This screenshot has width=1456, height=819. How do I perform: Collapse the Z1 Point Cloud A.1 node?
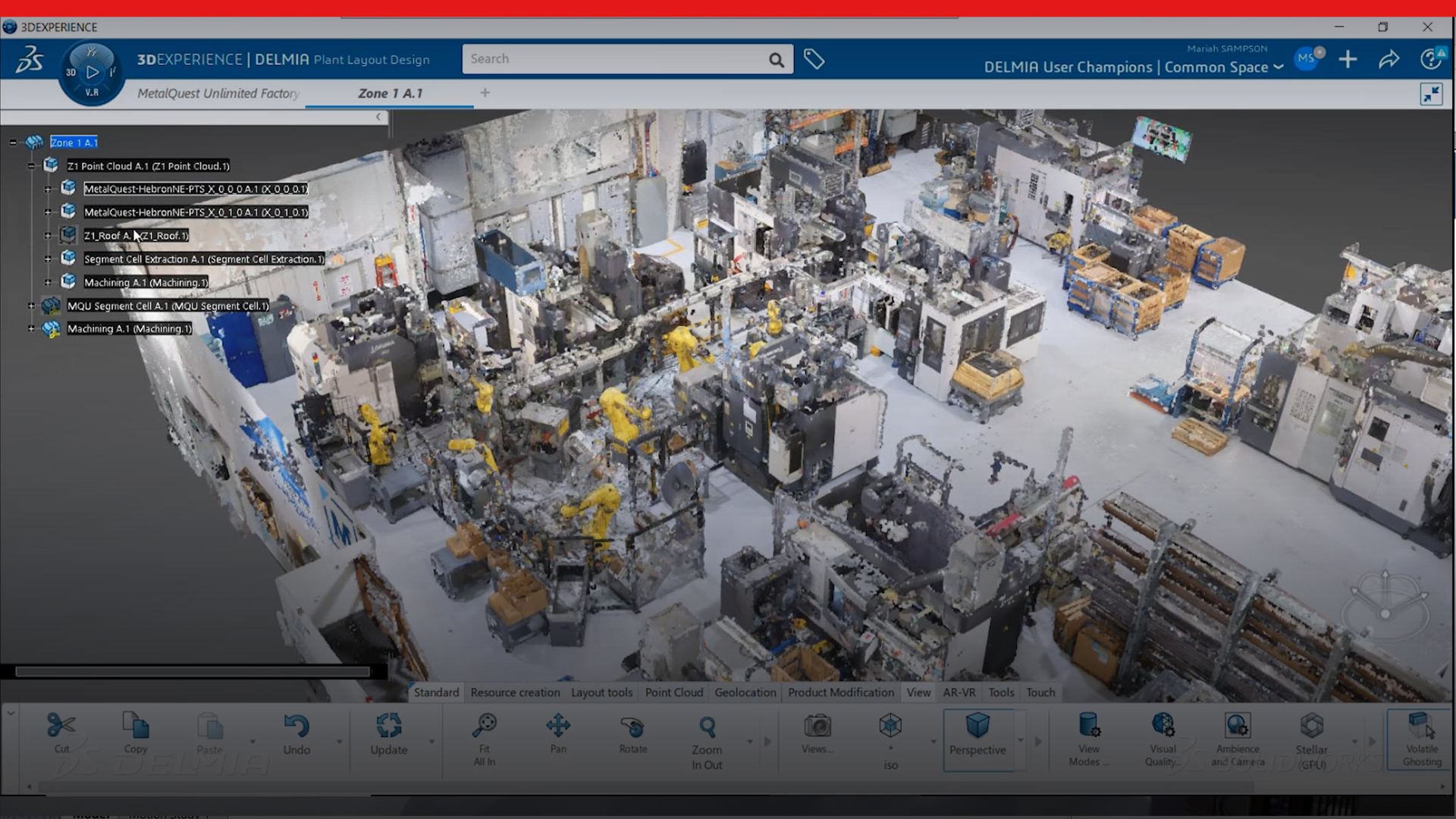pyautogui.click(x=31, y=165)
